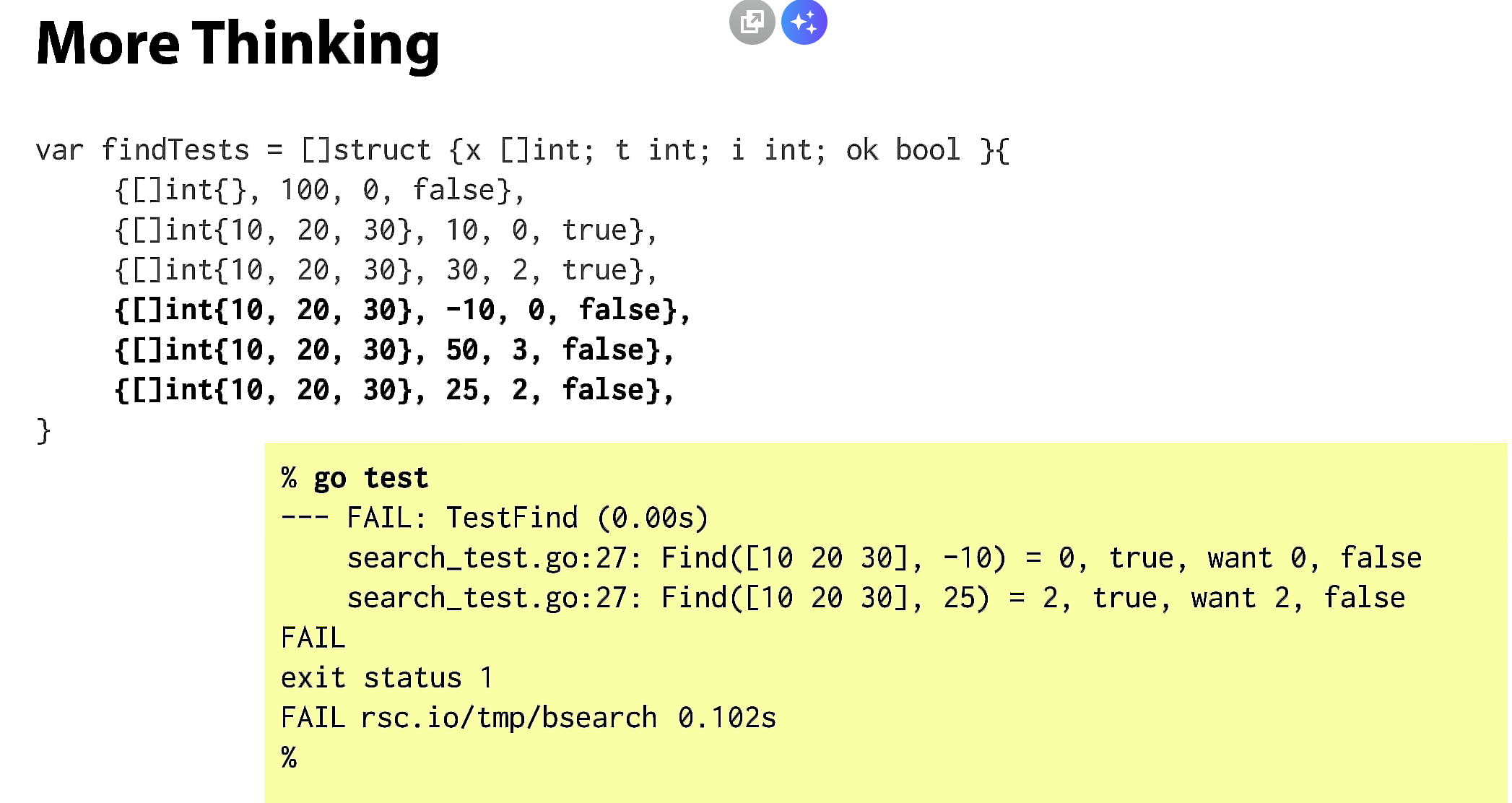Screen dimensions: 1512x803
Task: Click the gray open-in-new-window icon
Action: point(752,22)
